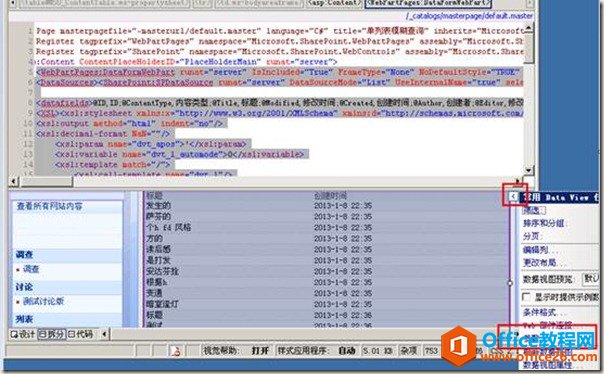Select WebPartPages:DataFormWebPart breadcrumb tag
Screen dimensions: 604x374
pyautogui.click(x=428, y=3)
